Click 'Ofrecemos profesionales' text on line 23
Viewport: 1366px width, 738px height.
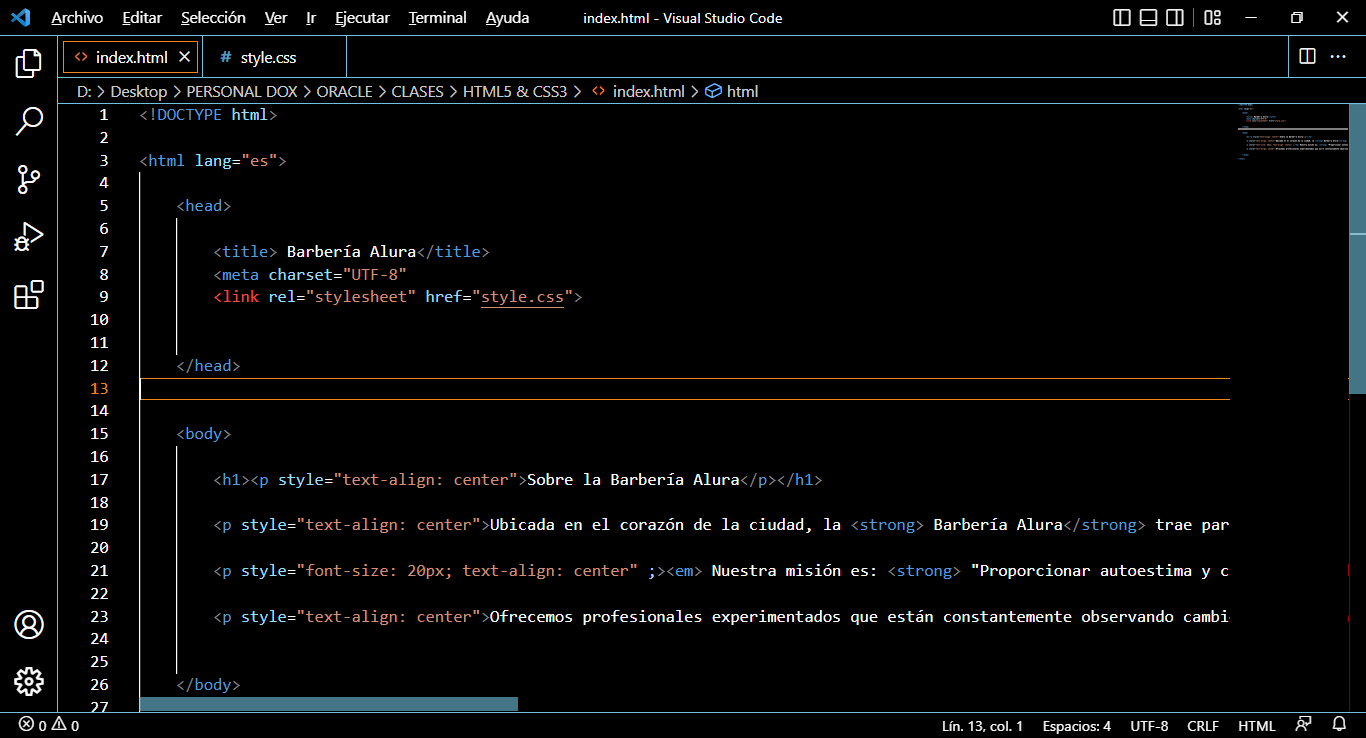596,617
